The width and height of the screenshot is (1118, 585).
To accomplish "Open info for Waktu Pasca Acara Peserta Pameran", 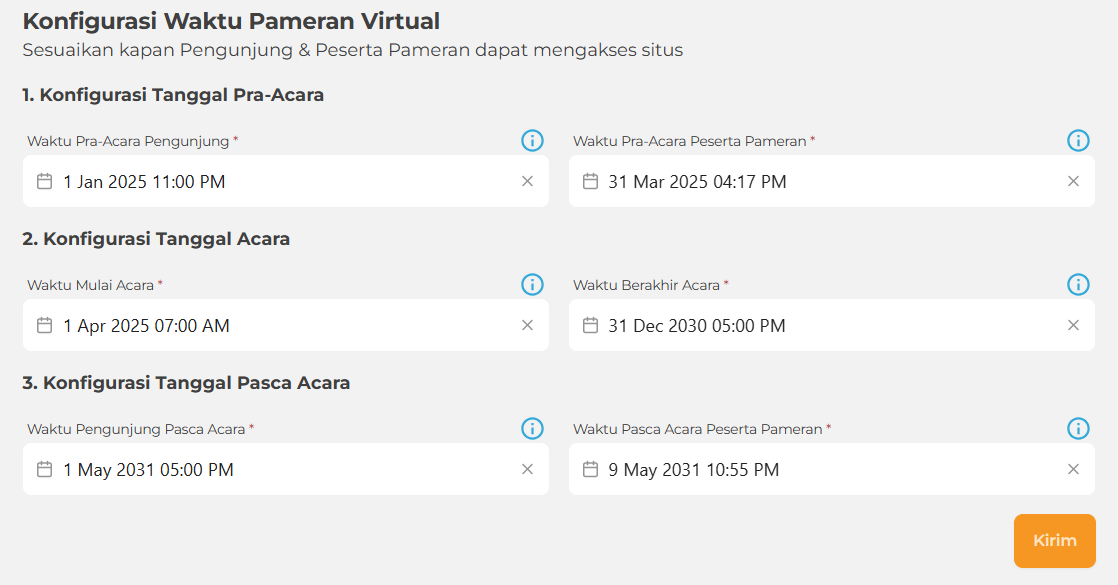I will tap(1078, 429).
